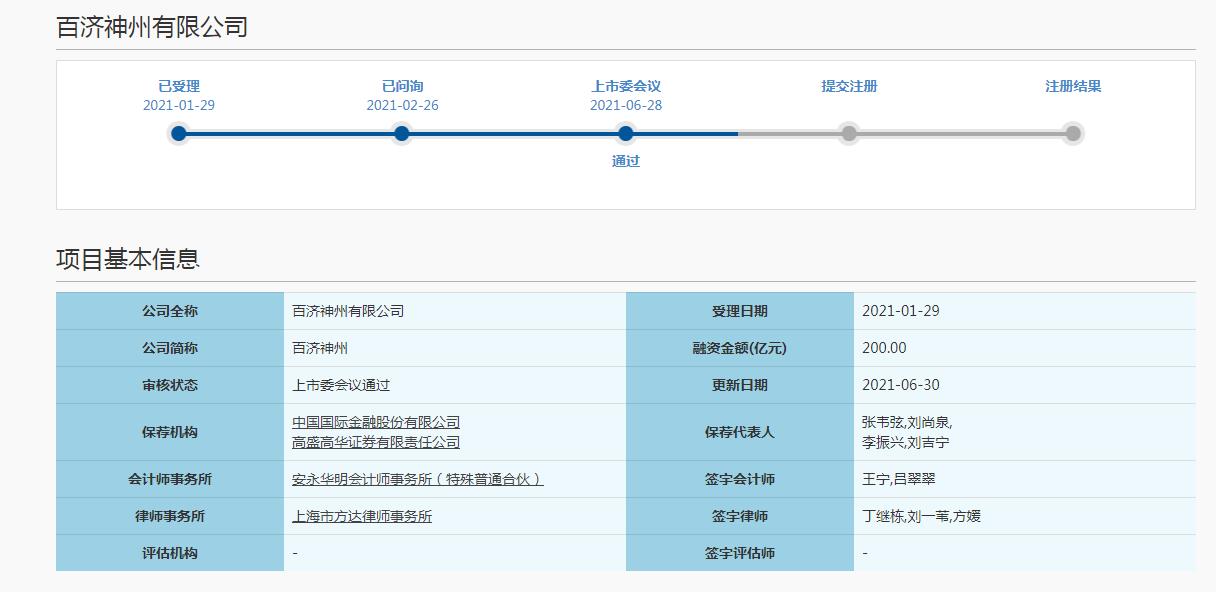The height and width of the screenshot is (592, 1216).
Task: Click the page title 百济神州有限公司
Action: point(152,27)
